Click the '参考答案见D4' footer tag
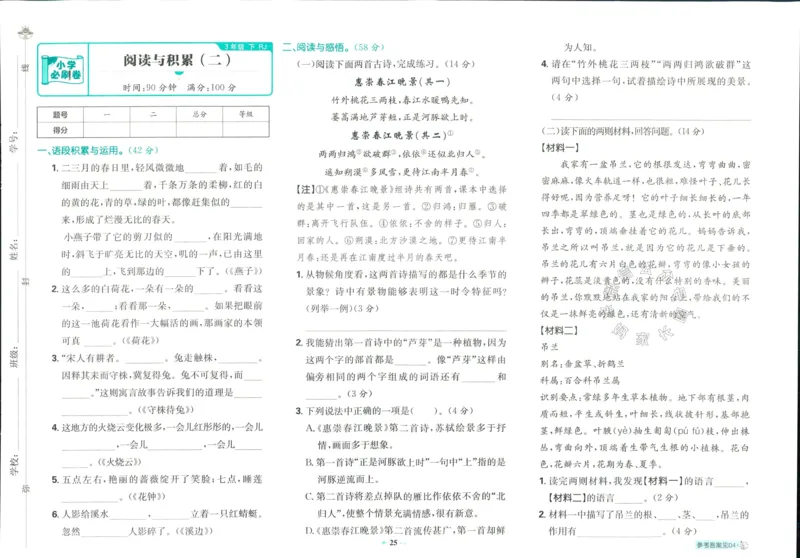Image resolution: width=800 pixels, height=558 pixels. [x=722, y=545]
